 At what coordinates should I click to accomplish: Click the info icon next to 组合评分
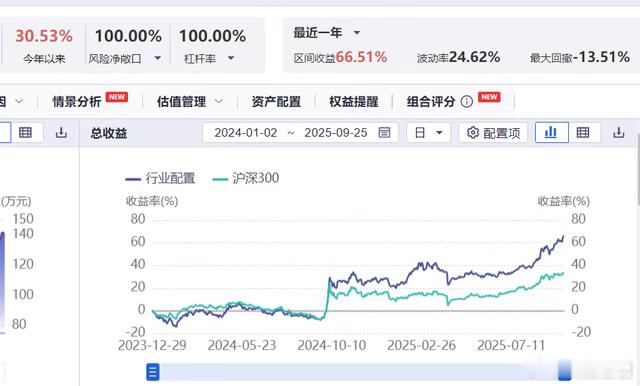[x=467, y=101]
